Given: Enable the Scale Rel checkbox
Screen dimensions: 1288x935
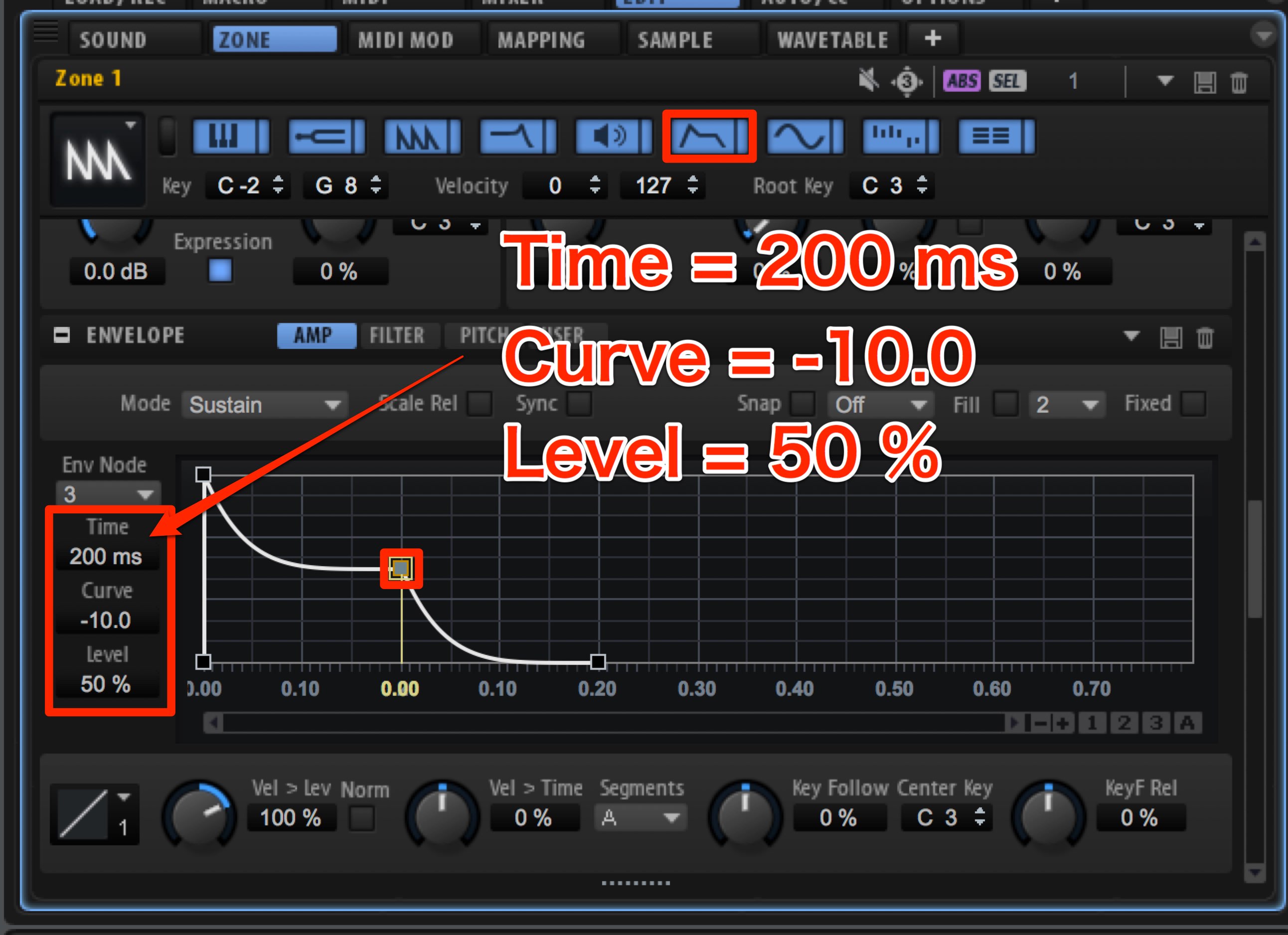Looking at the screenshot, I should [480, 404].
